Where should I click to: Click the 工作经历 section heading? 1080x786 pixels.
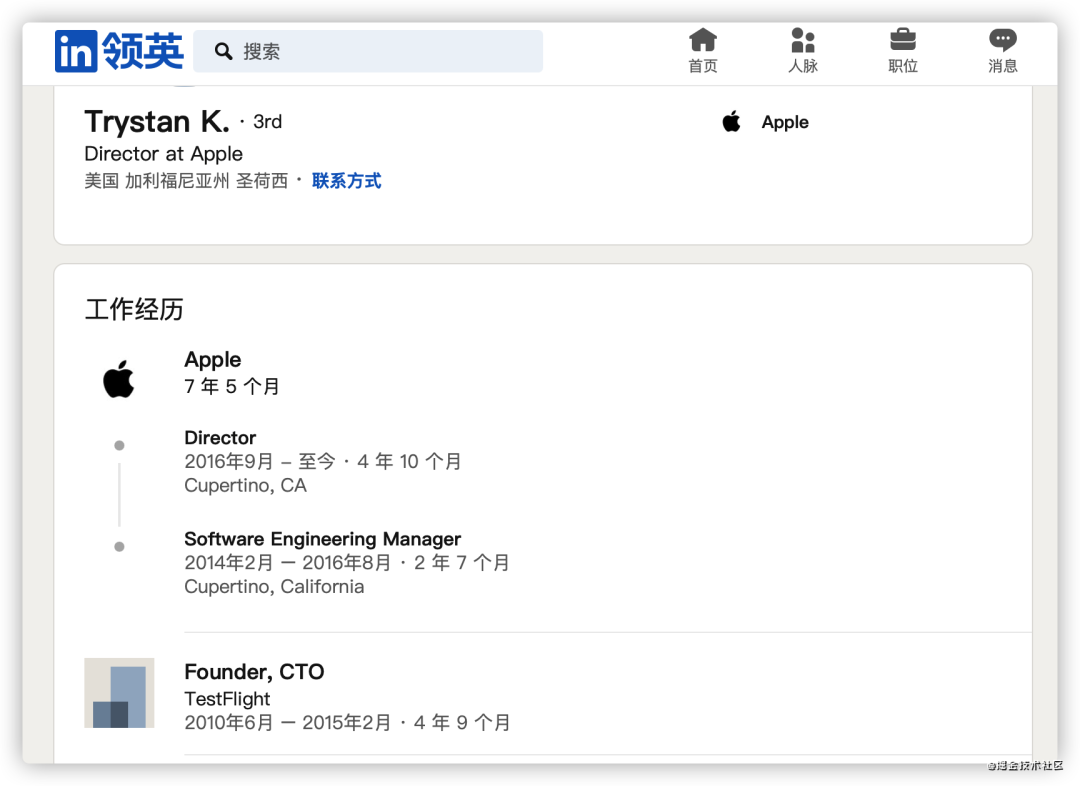coord(134,309)
